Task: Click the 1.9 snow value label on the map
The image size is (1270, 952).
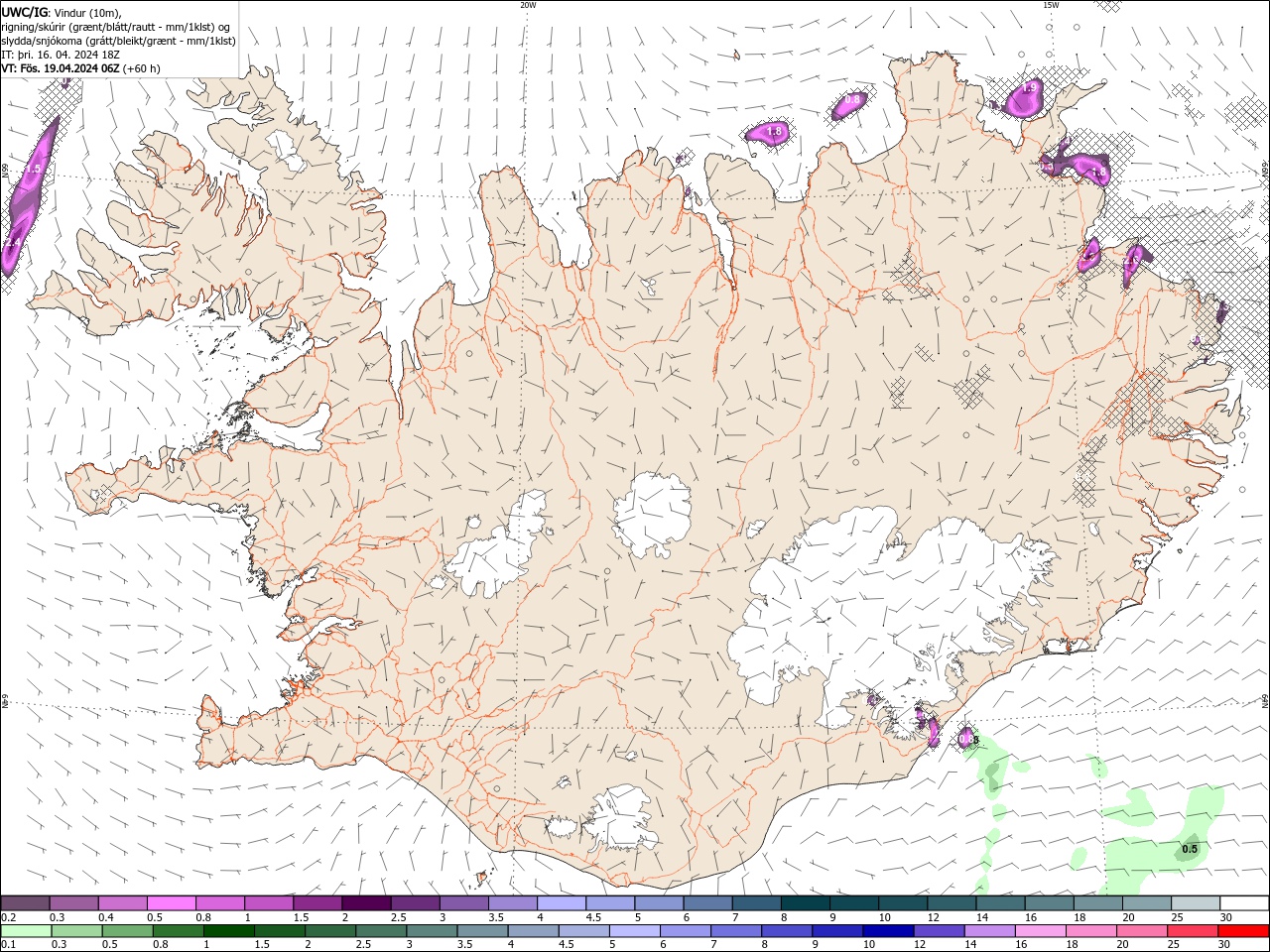Action: (x=1029, y=88)
